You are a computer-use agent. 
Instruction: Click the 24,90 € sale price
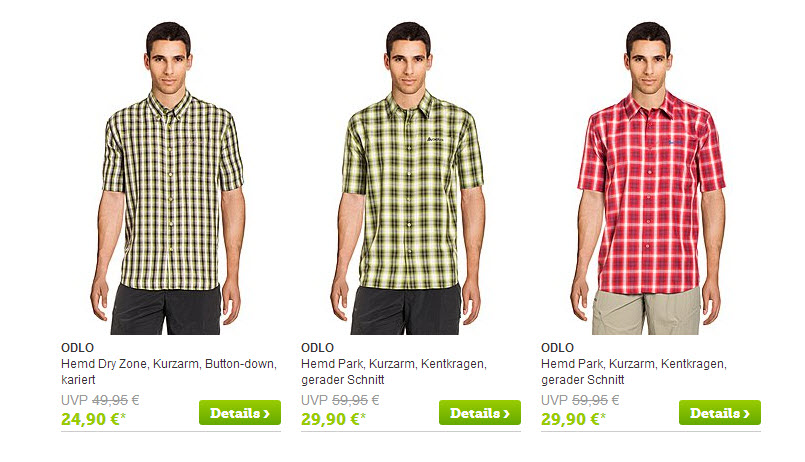coord(93,419)
